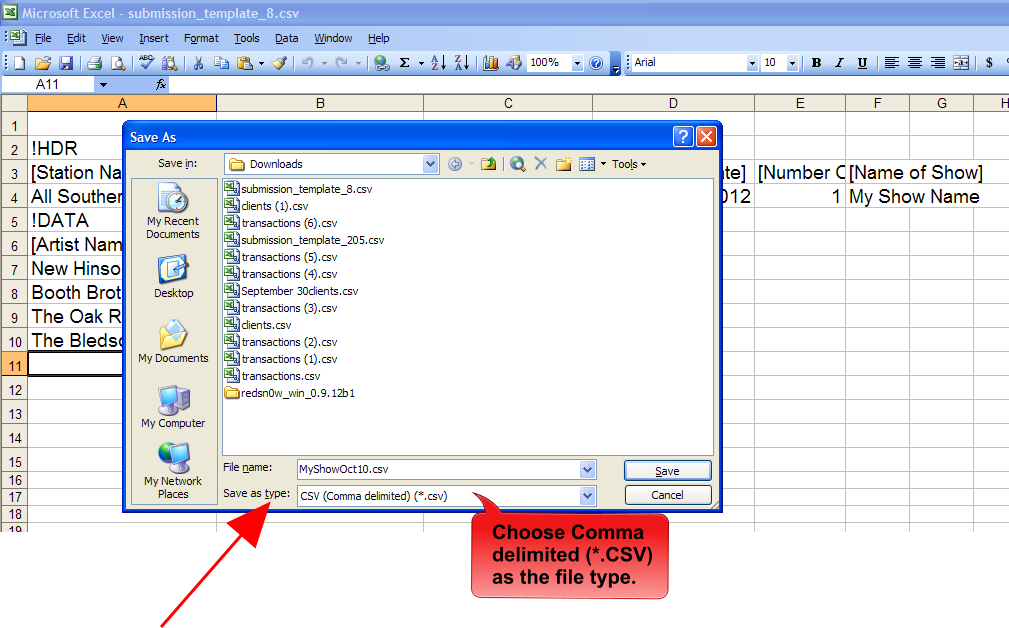Go to My Computer location
This screenshot has width=1009, height=628.
[x=173, y=407]
